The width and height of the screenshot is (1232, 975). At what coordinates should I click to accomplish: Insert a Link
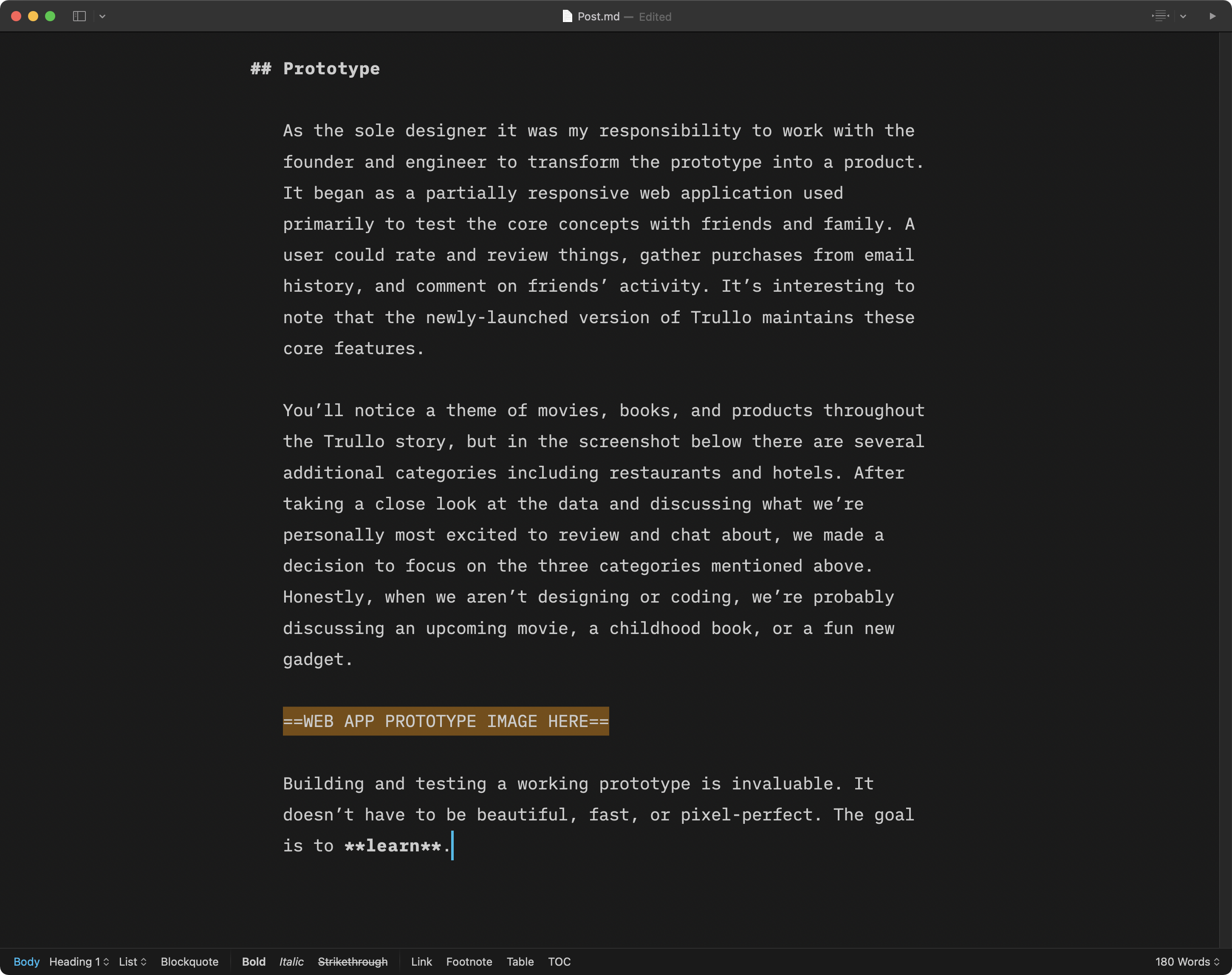421,961
